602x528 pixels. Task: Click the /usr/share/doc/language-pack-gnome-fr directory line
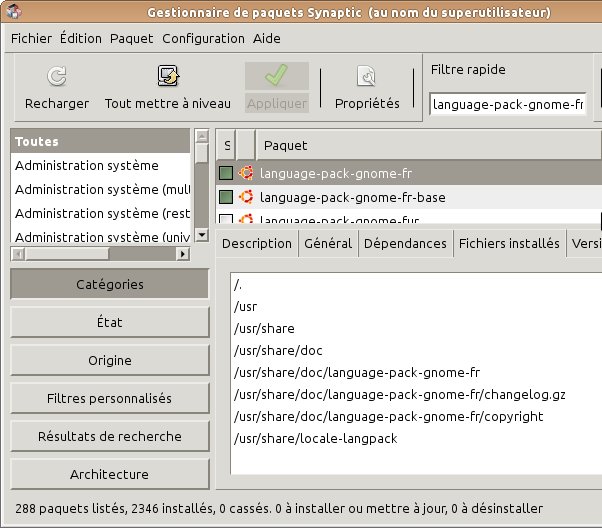click(x=357, y=372)
